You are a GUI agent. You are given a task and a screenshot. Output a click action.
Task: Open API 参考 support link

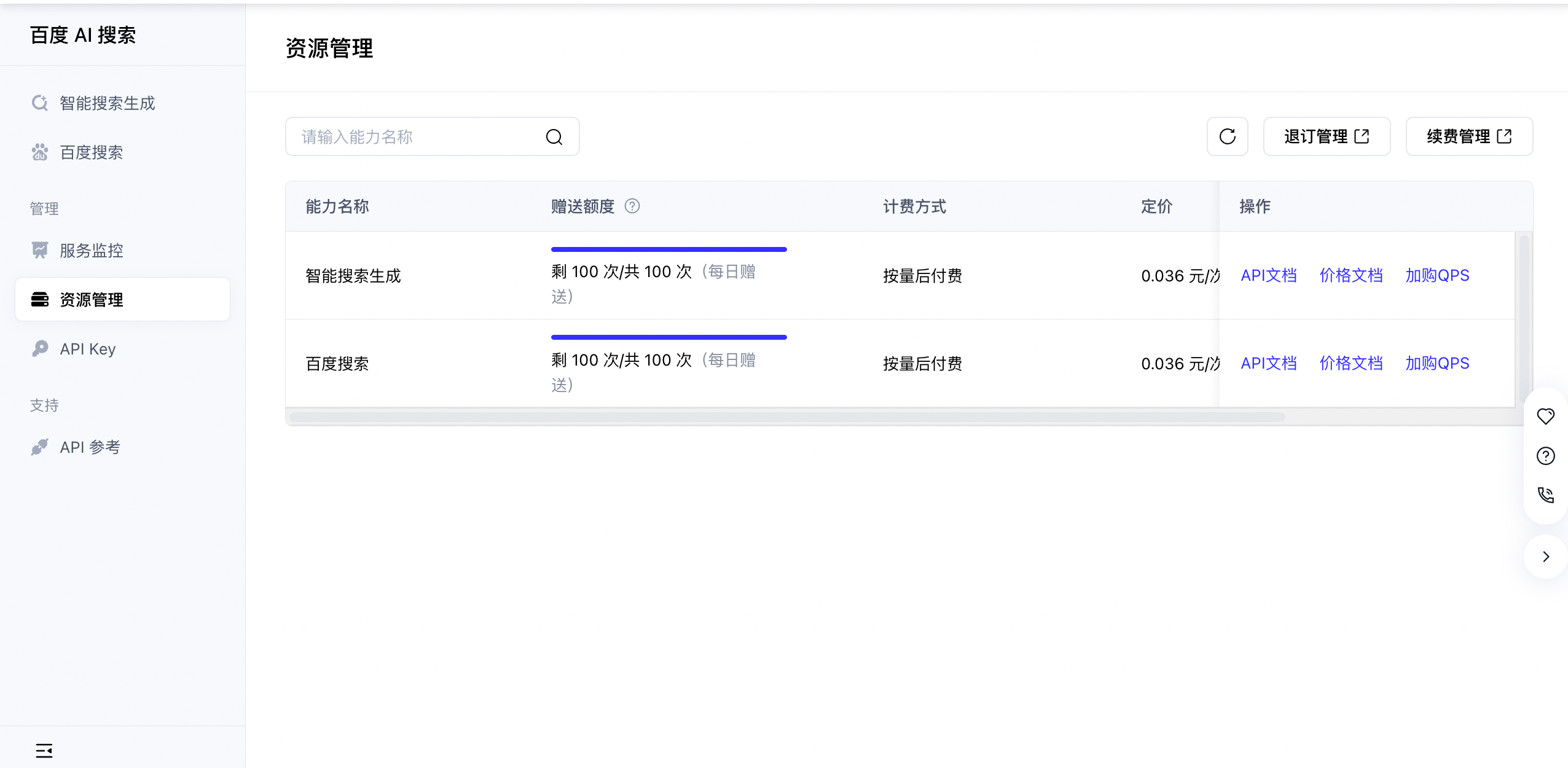[90, 447]
